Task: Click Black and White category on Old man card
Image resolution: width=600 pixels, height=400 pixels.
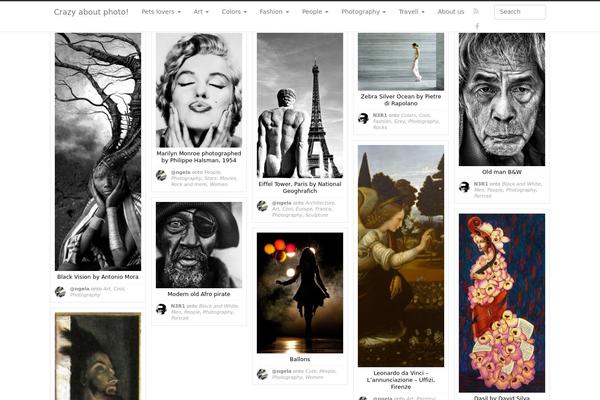Action: point(520,184)
